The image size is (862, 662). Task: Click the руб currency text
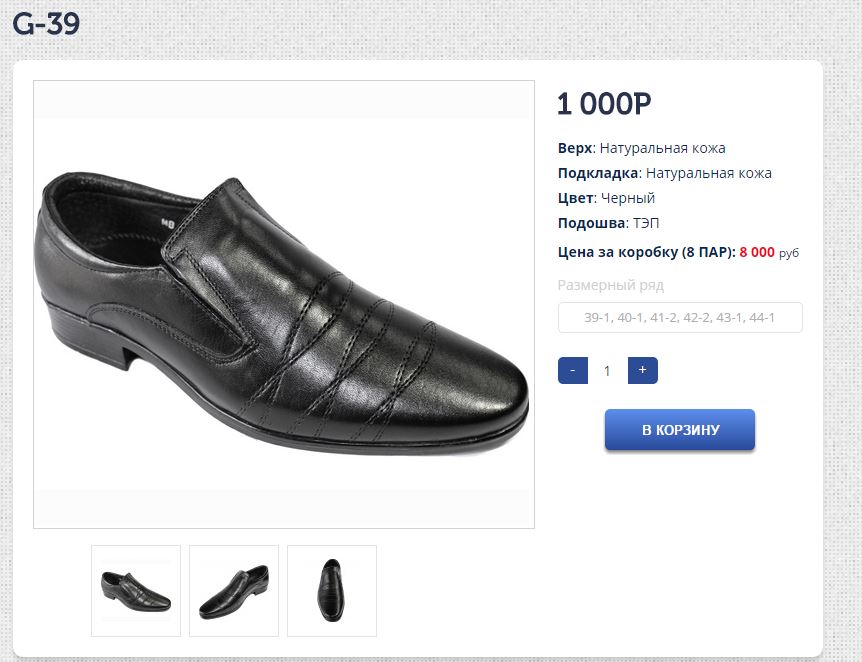[x=789, y=253]
